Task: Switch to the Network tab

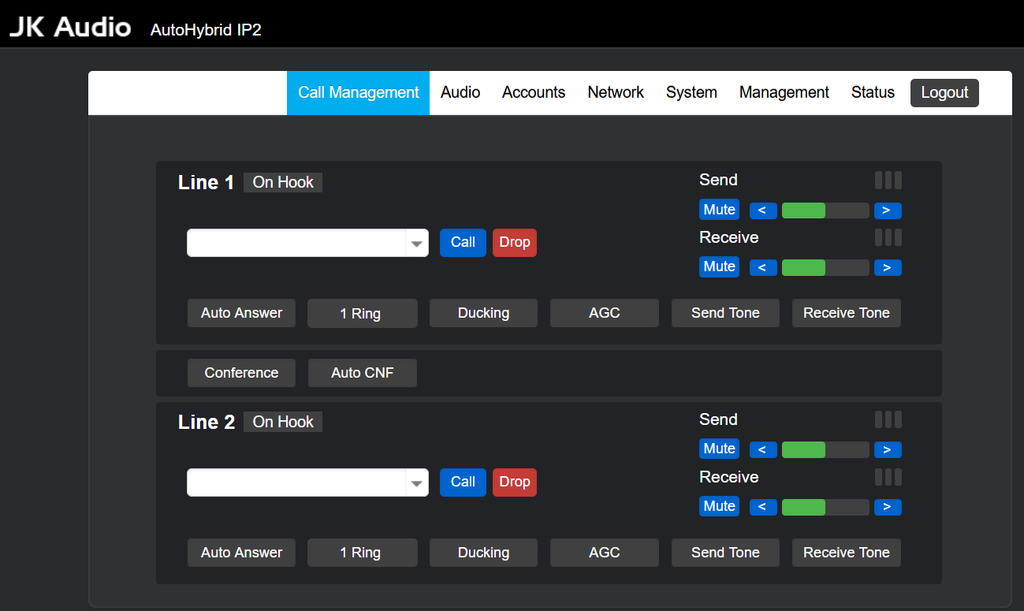Action: coord(615,92)
